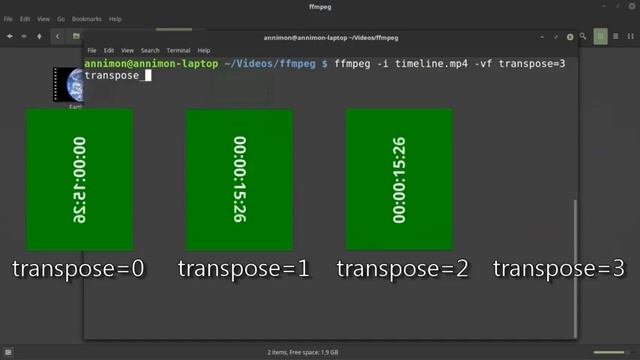Open the Terminal menu in the terminal window
The height and width of the screenshot is (360, 640).
(x=178, y=51)
